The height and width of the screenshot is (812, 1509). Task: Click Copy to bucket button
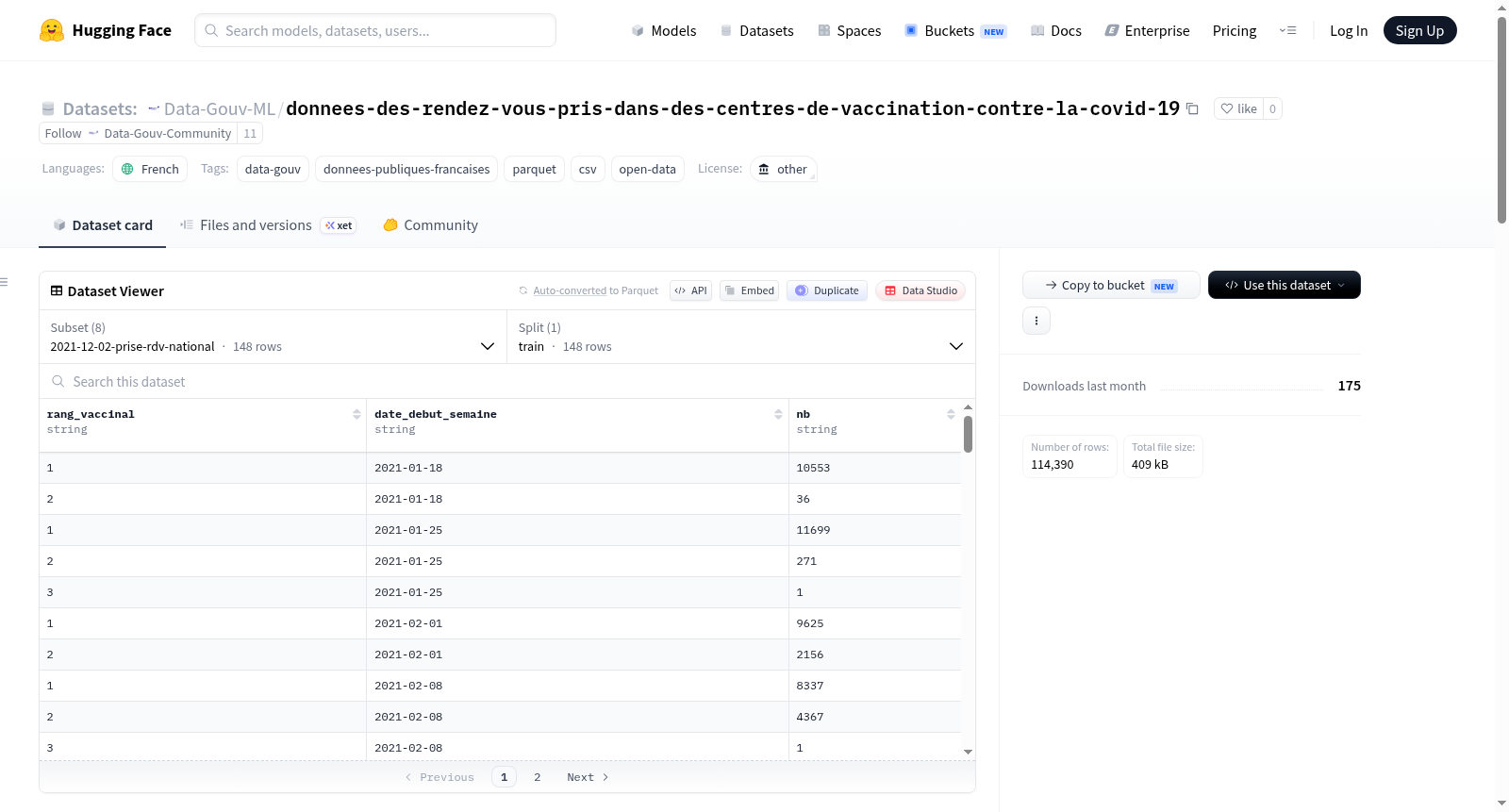1111,285
